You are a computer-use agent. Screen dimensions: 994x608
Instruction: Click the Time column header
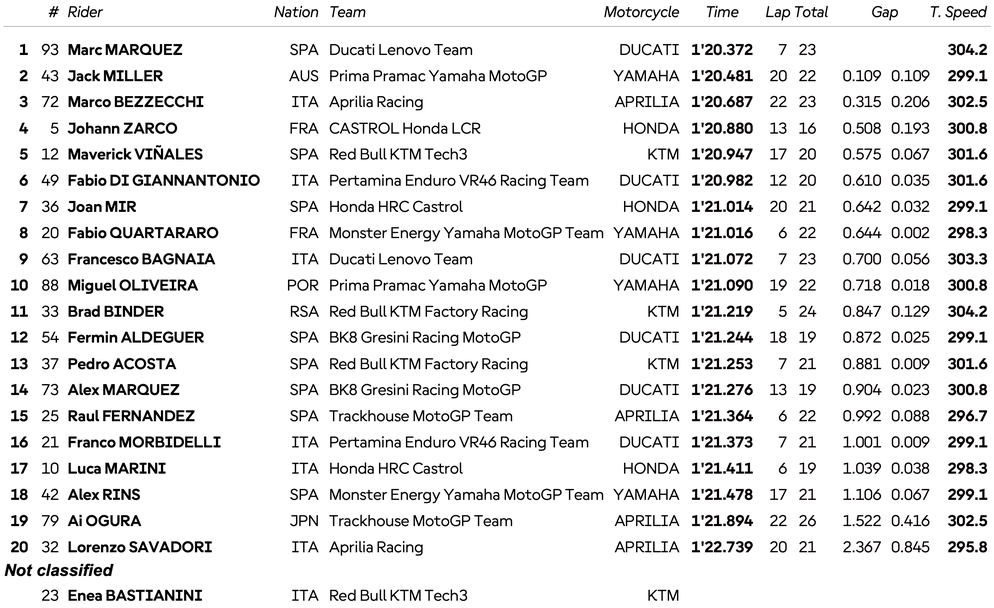pos(722,13)
